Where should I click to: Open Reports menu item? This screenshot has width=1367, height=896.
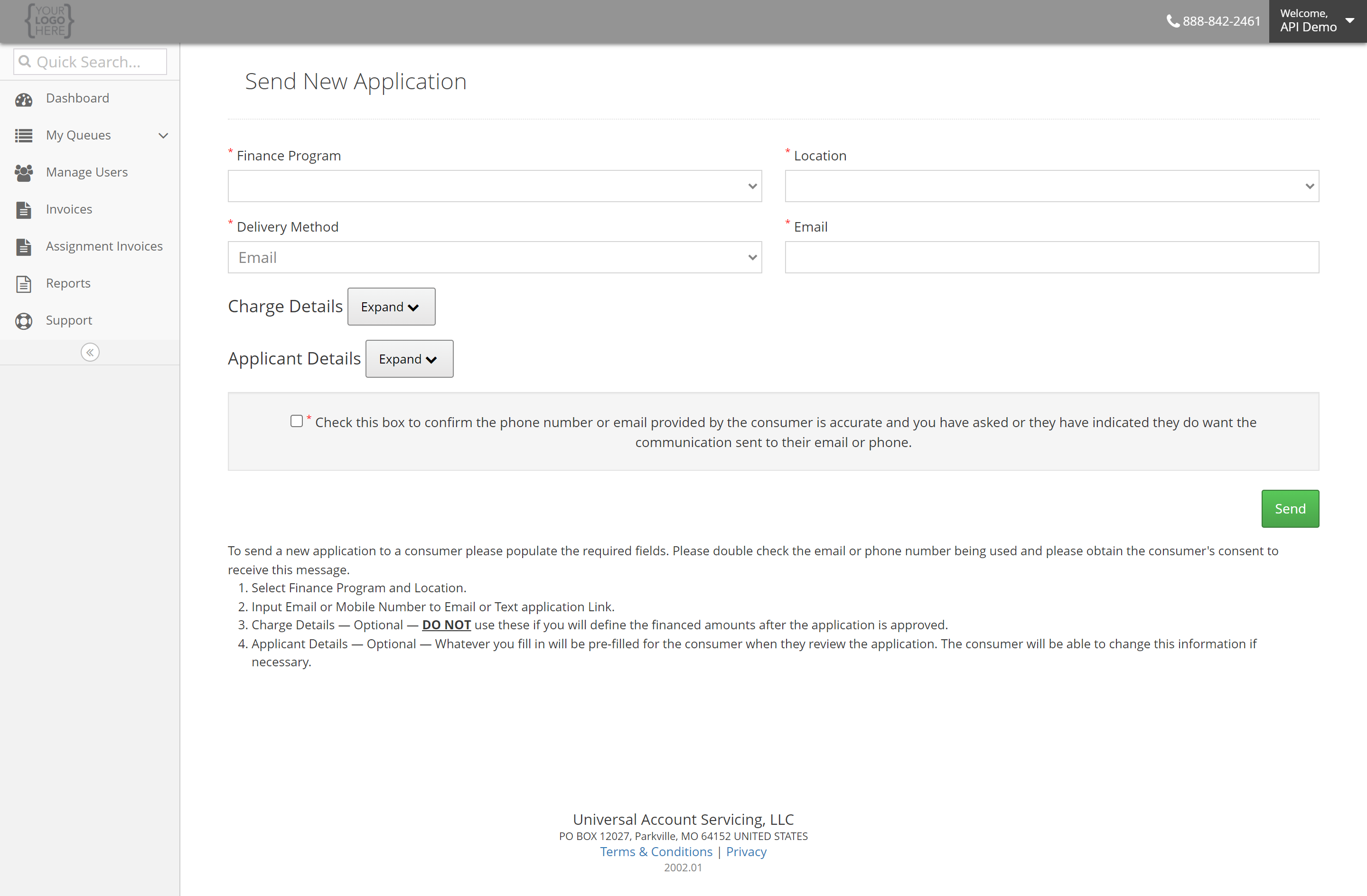click(68, 283)
